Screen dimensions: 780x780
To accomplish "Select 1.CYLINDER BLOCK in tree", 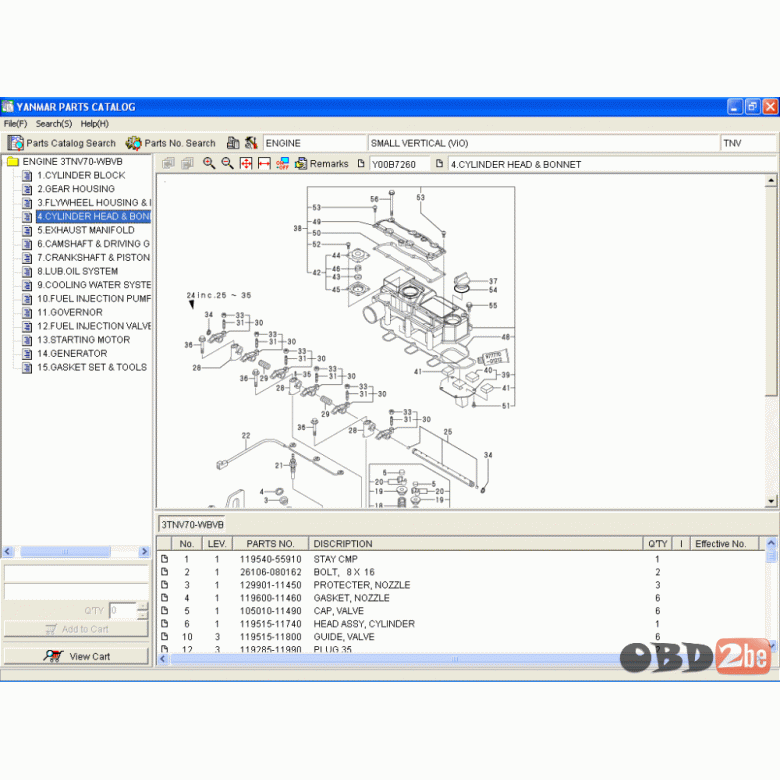I will (81, 175).
